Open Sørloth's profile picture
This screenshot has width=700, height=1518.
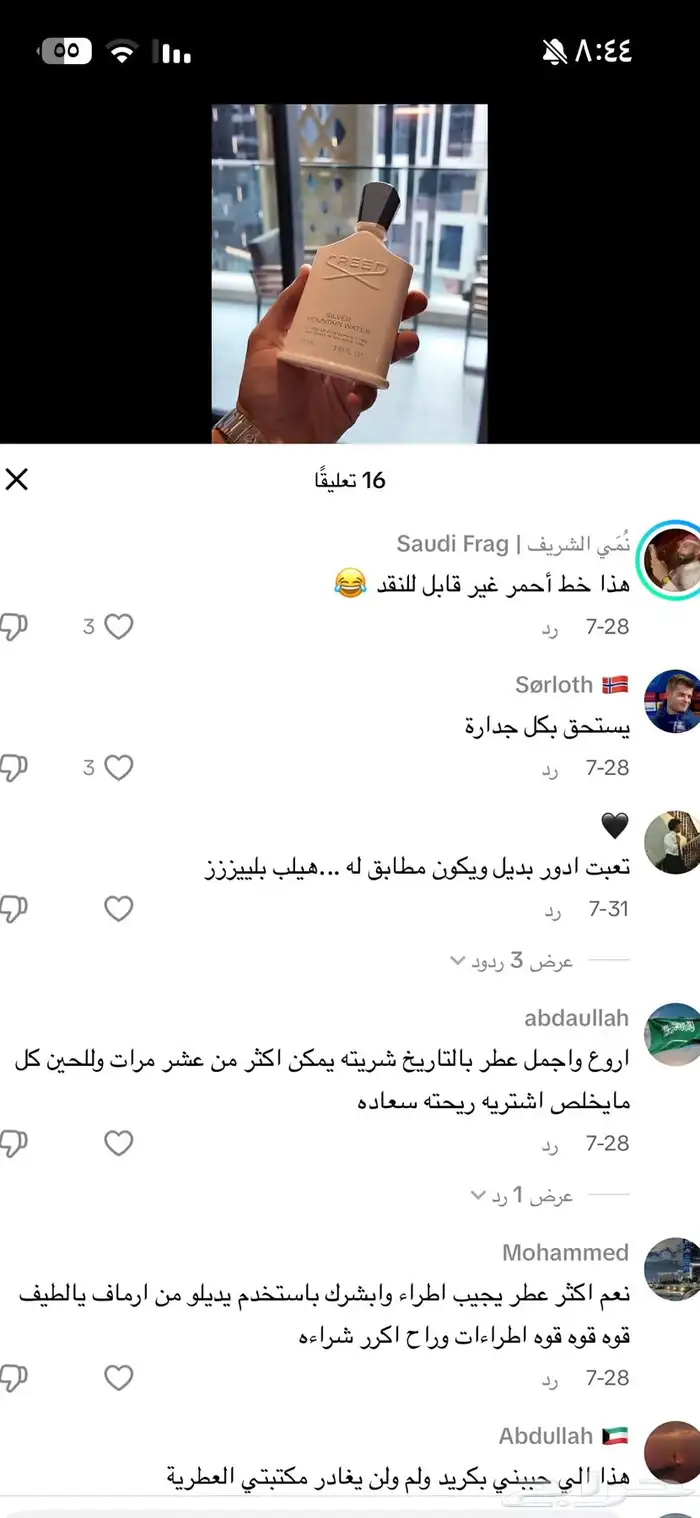tap(671, 701)
